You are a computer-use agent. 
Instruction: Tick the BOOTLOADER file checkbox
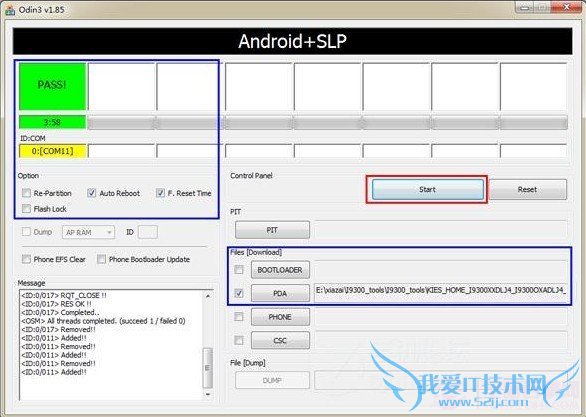(239, 269)
